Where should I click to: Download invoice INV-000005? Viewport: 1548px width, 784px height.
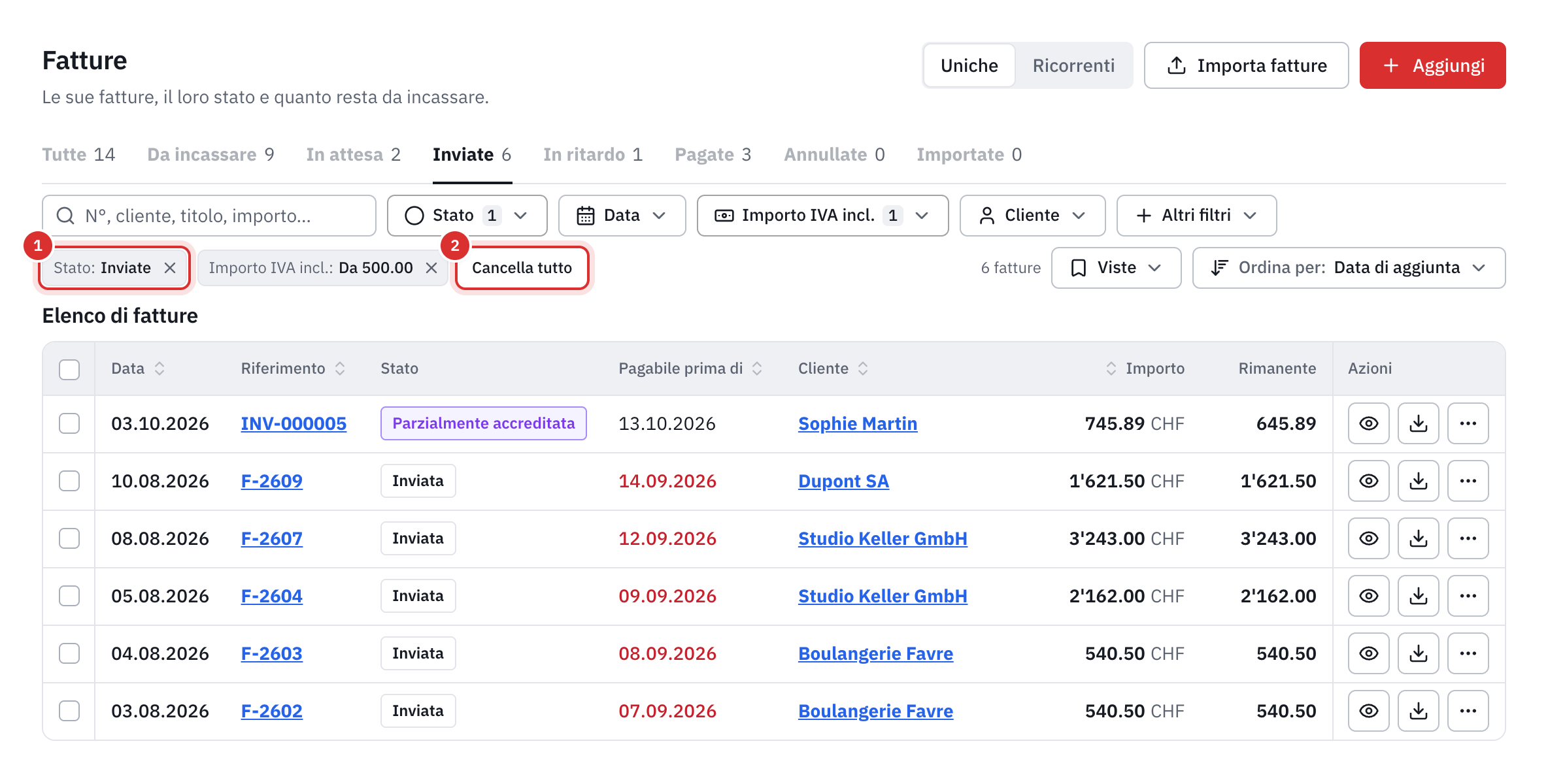[x=1418, y=423]
